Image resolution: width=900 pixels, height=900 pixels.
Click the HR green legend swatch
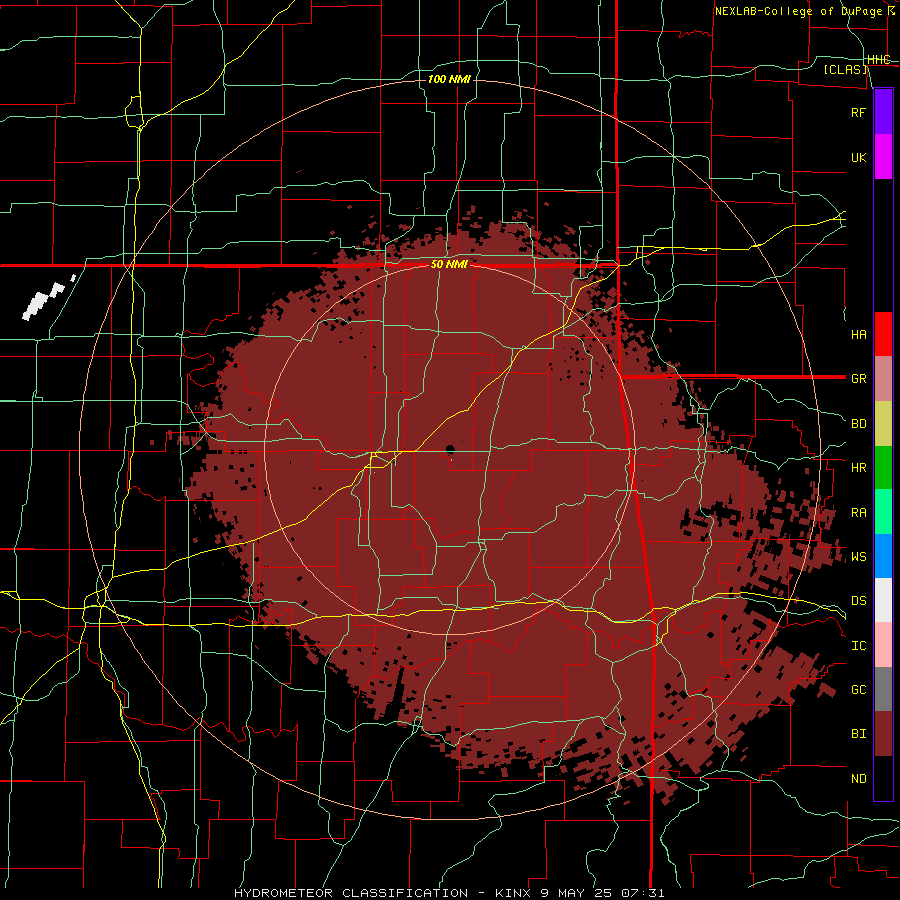tap(883, 468)
